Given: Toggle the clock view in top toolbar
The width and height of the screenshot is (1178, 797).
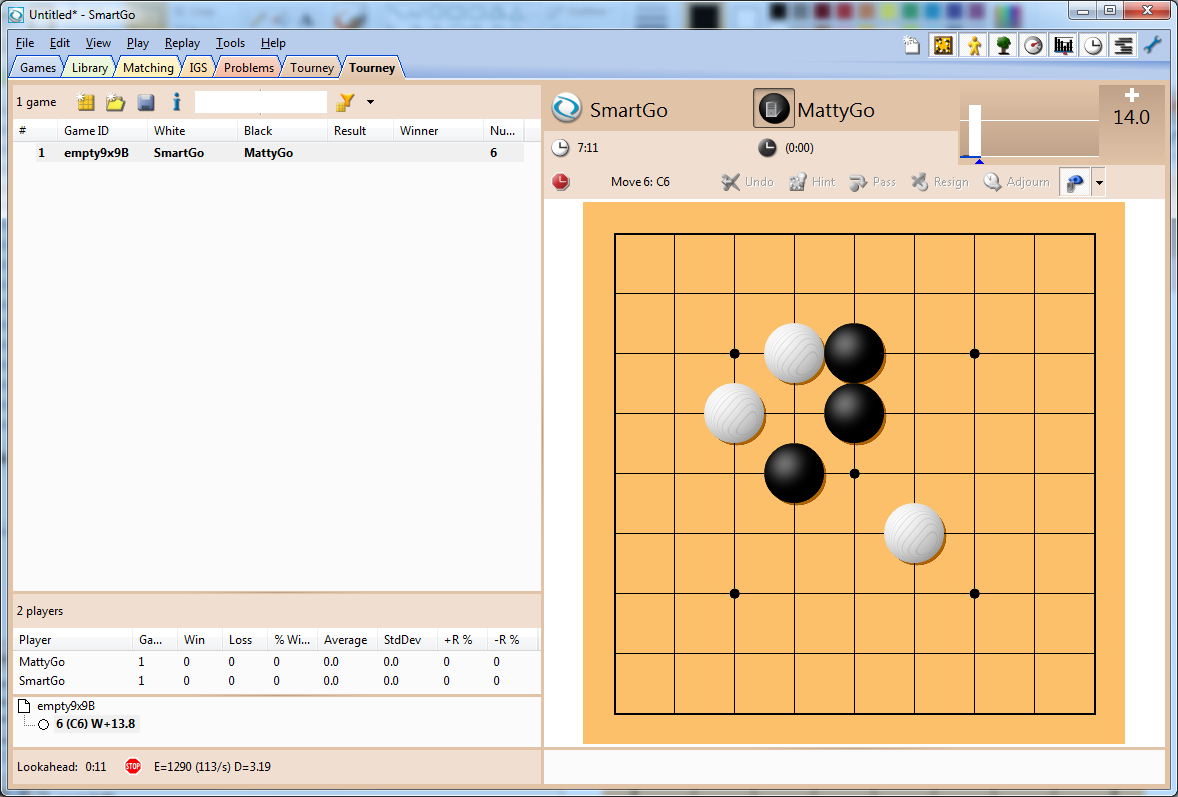Looking at the screenshot, I should coord(1093,46).
